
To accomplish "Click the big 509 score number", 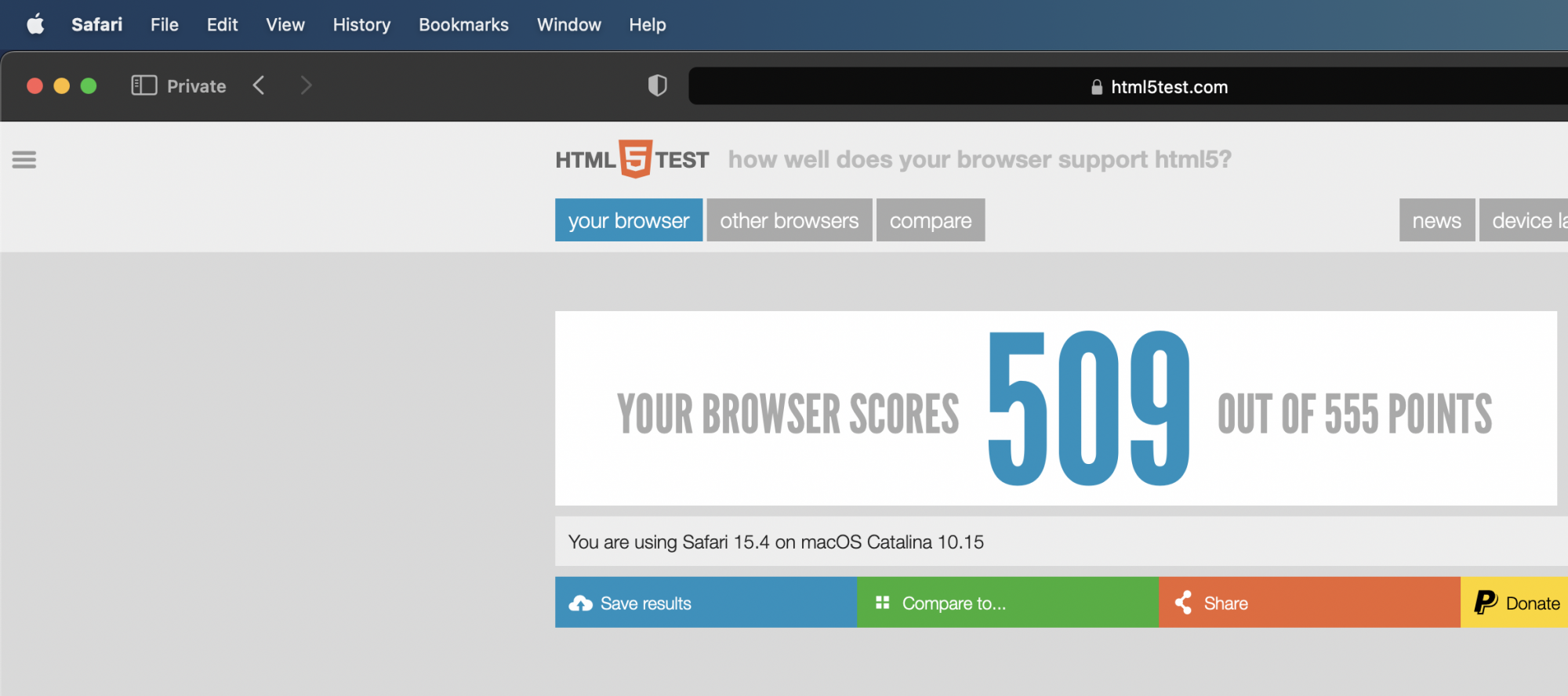I will tap(1088, 408).
